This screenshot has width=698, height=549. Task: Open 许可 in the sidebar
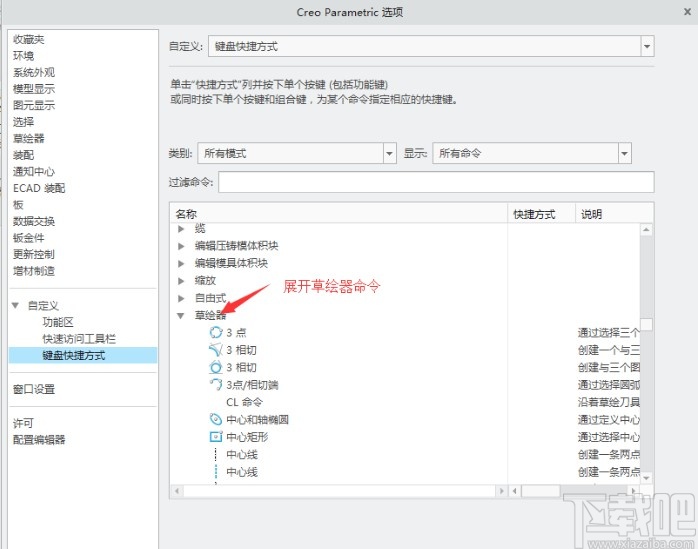pos(23,423)
